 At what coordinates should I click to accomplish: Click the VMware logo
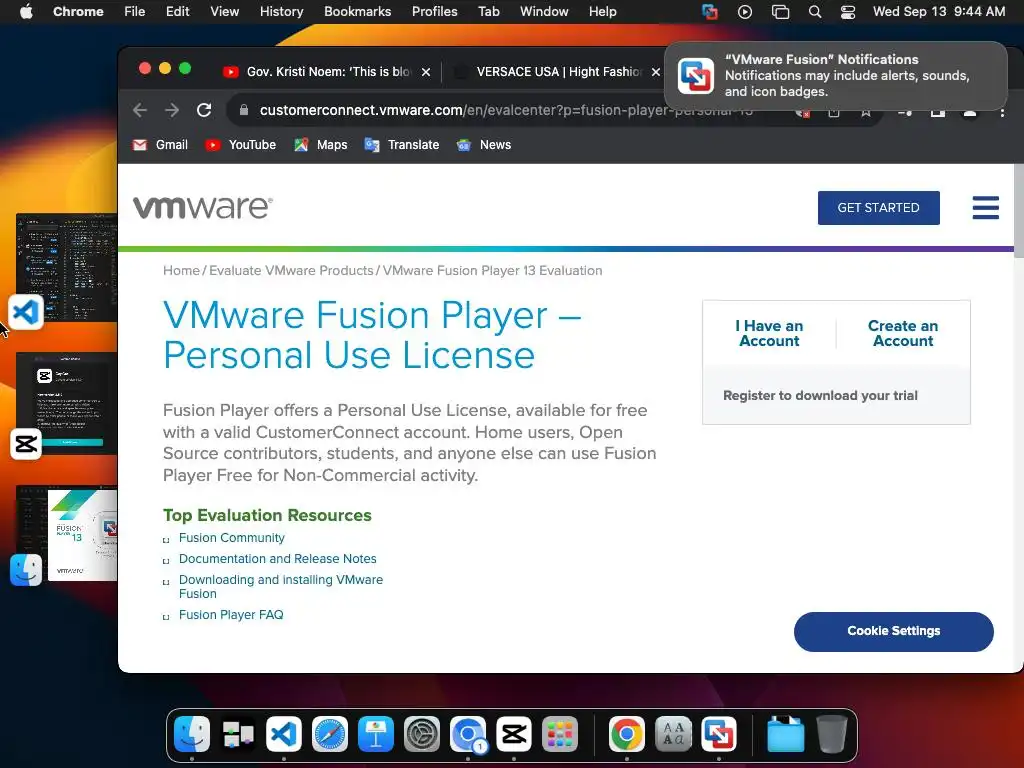pyautogui.click(x=202, y=208)
